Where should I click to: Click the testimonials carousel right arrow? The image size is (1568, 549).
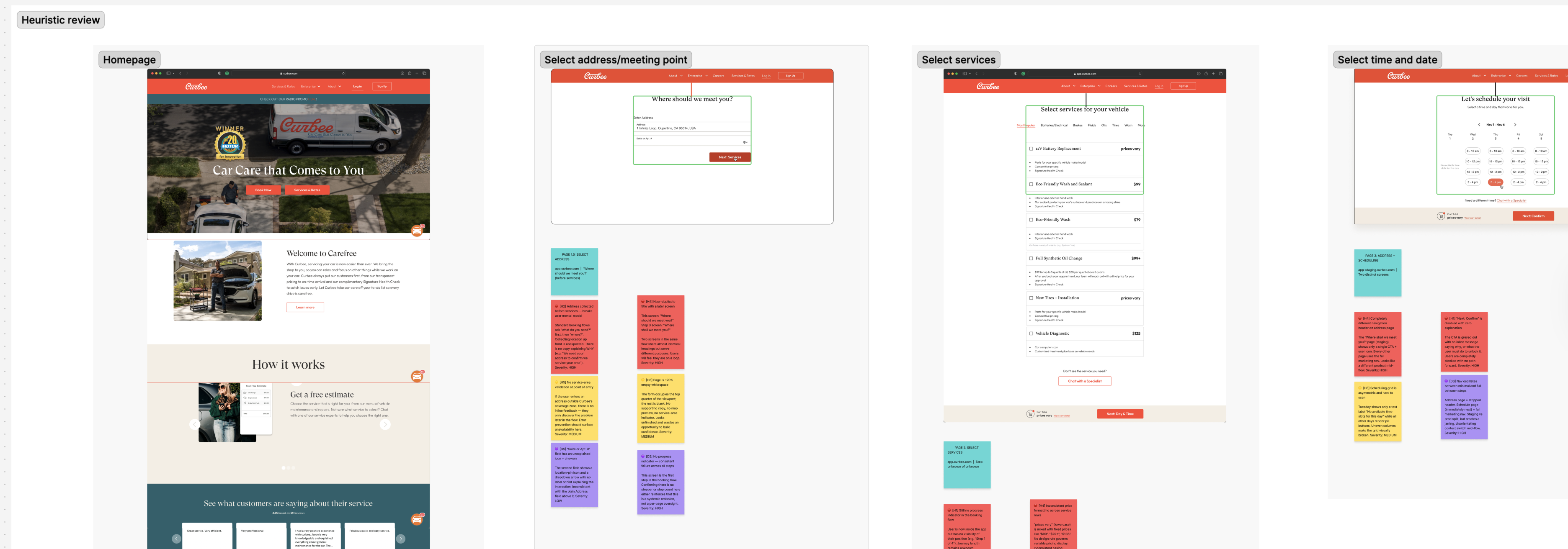(x=400, y=539)
